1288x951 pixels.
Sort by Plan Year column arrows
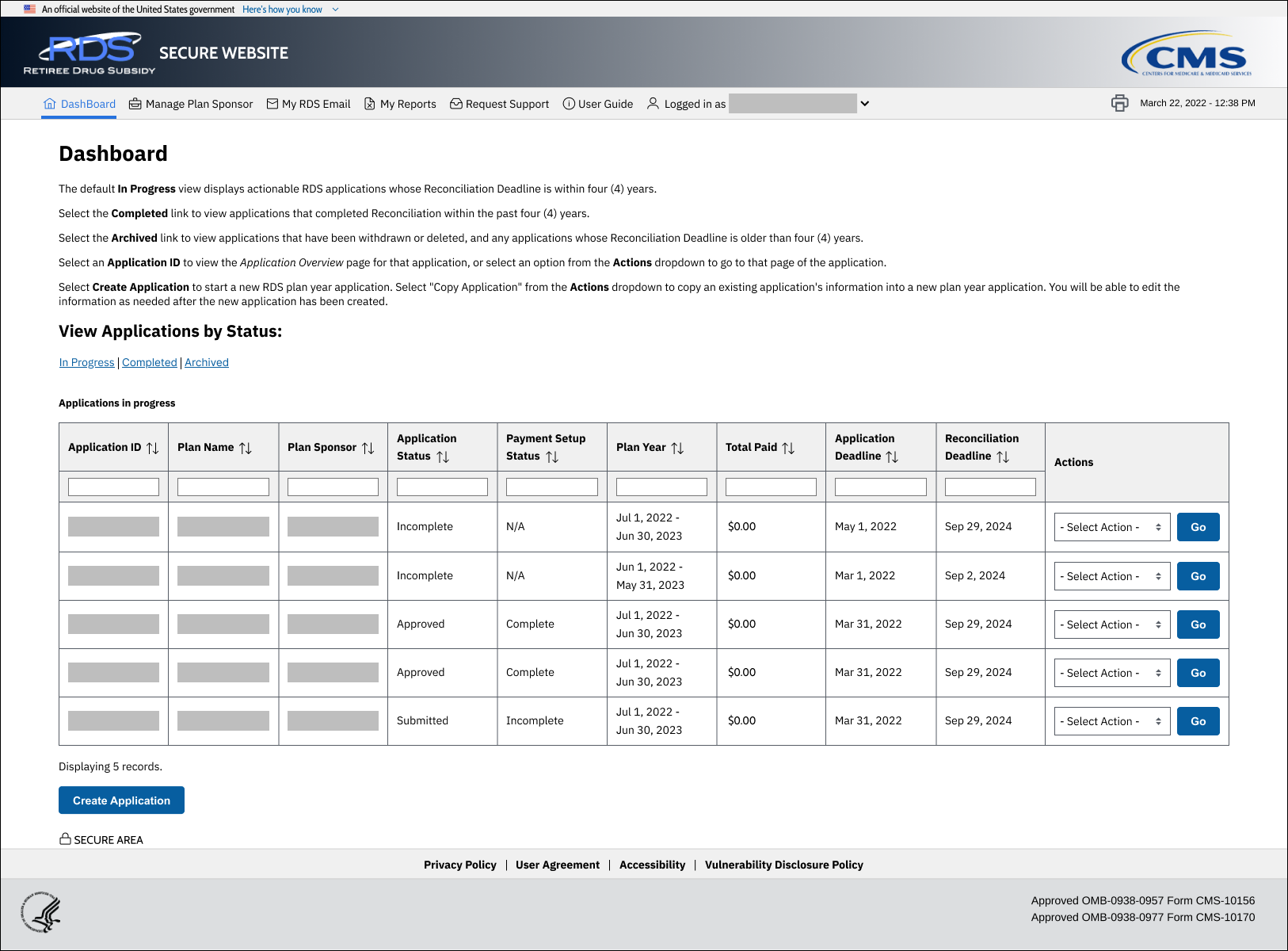click(677, 448)
